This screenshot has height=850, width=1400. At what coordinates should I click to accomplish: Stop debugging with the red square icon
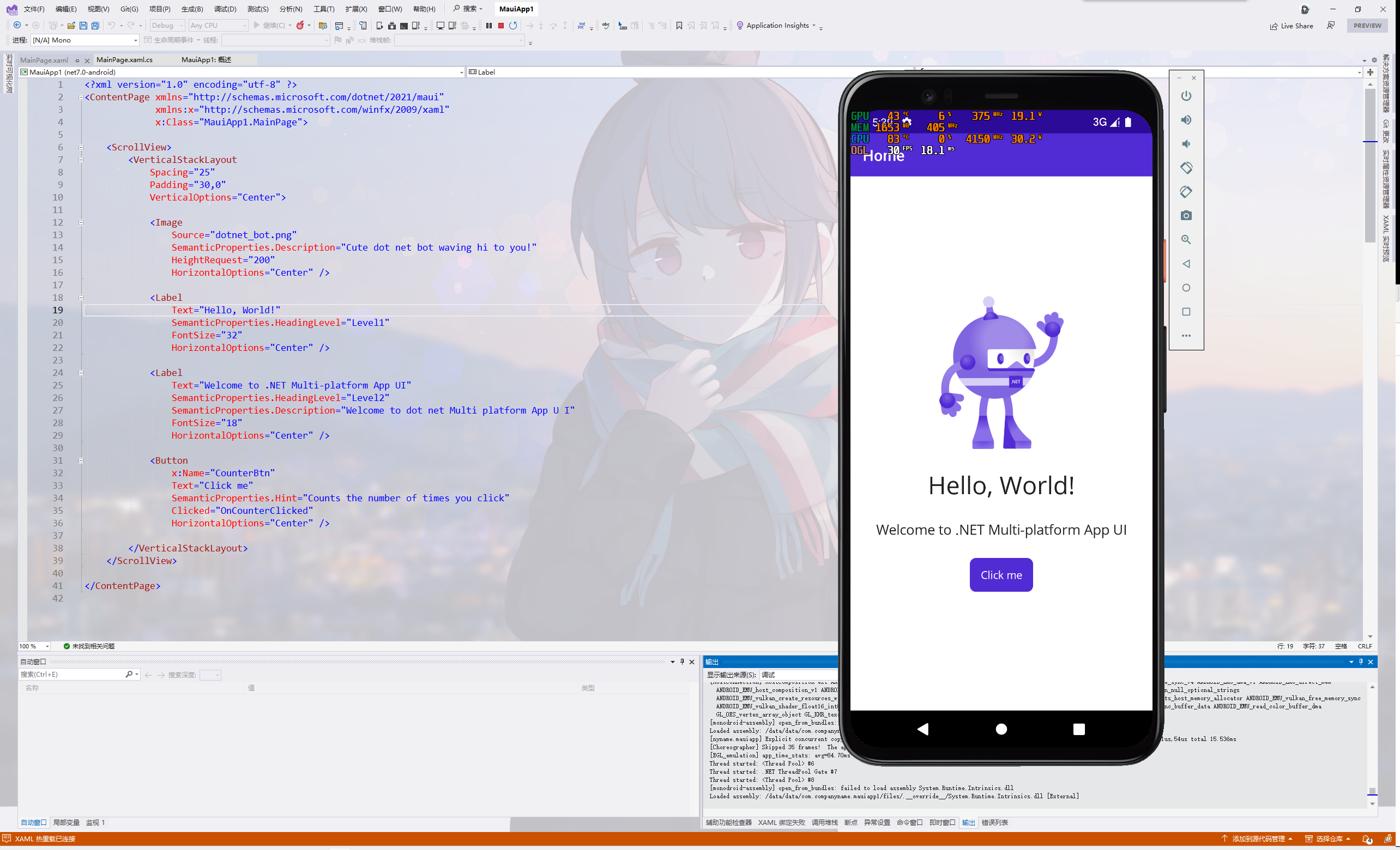tap(500, 26)
